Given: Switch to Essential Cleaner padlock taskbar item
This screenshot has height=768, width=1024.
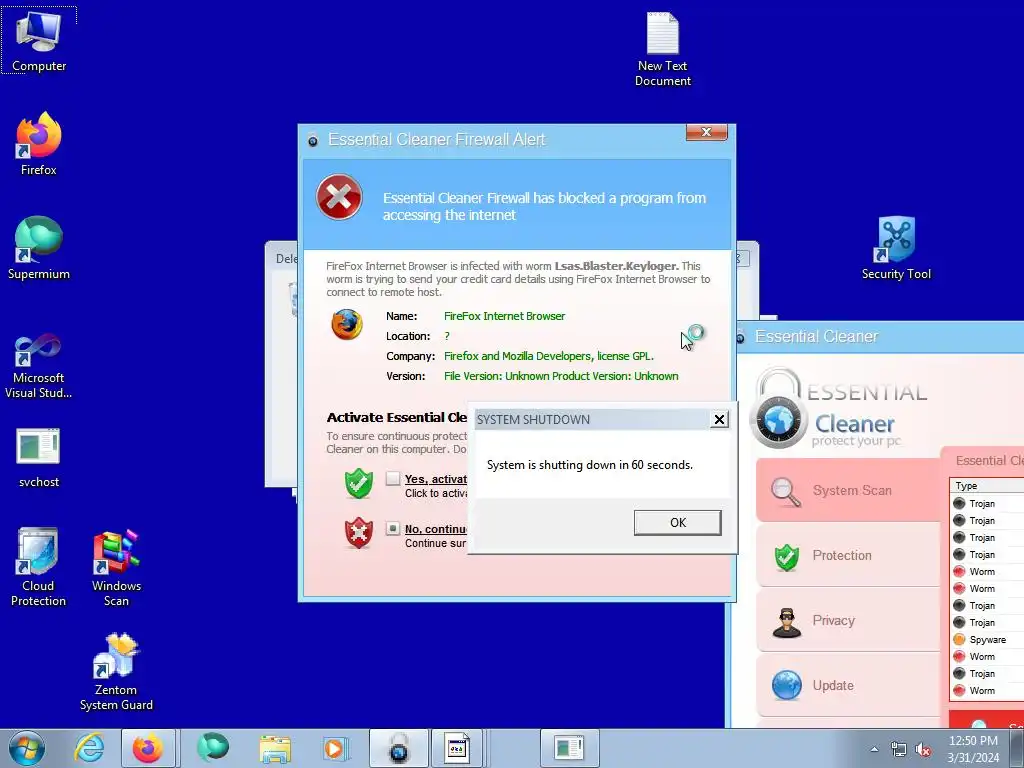Looking at the screenshot, I should [399, 748].
